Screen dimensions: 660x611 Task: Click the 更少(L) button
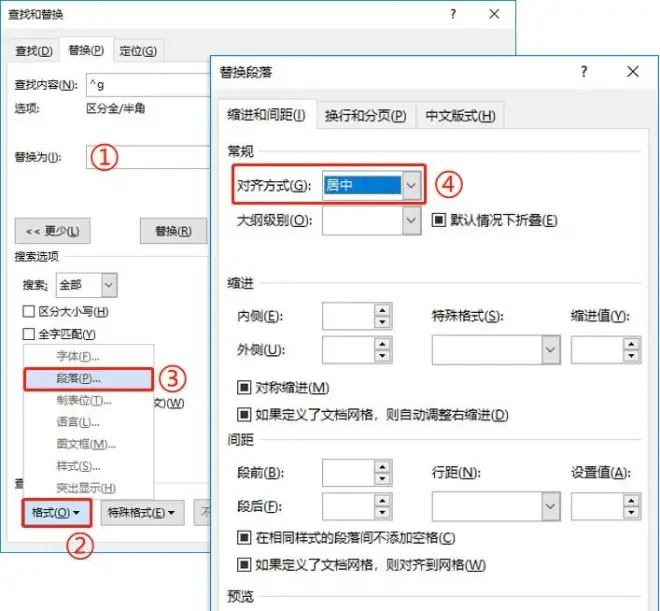(53, 231)
